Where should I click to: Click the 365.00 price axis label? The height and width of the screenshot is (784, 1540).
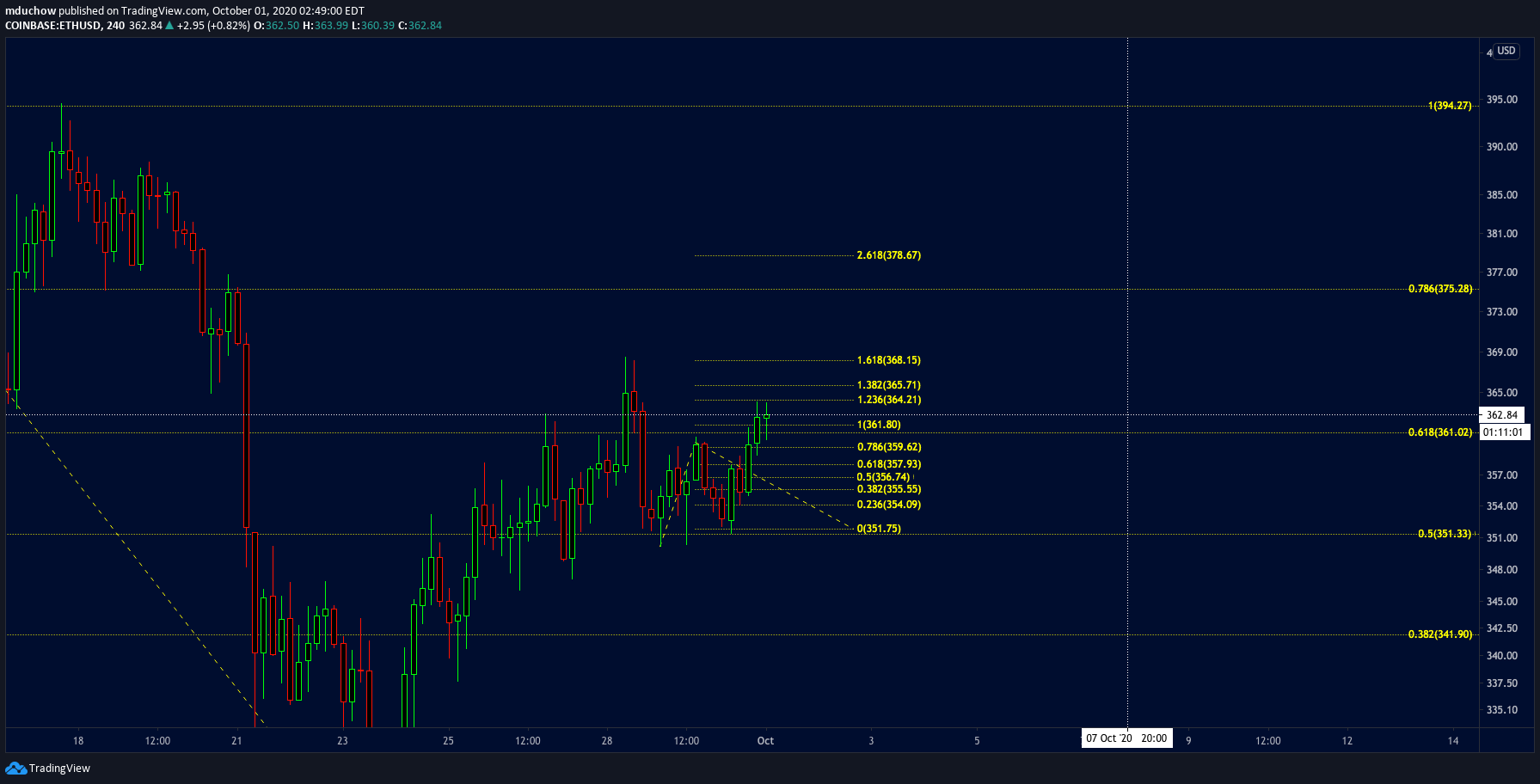pos(1502,393)
